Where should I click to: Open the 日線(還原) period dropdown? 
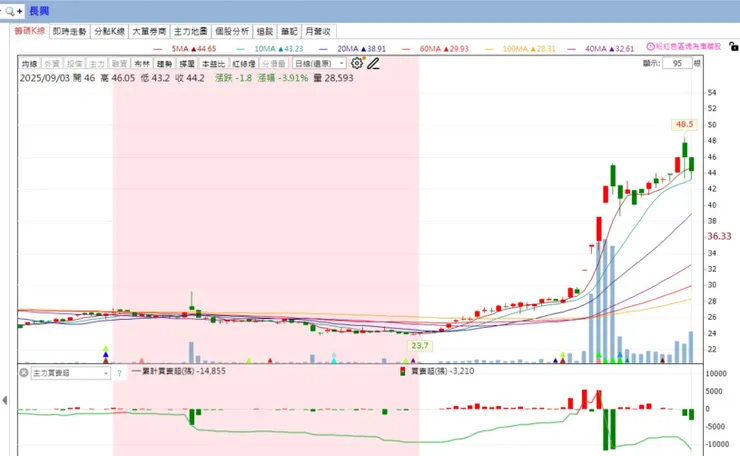pyautogui.click(x=319, y=63)
